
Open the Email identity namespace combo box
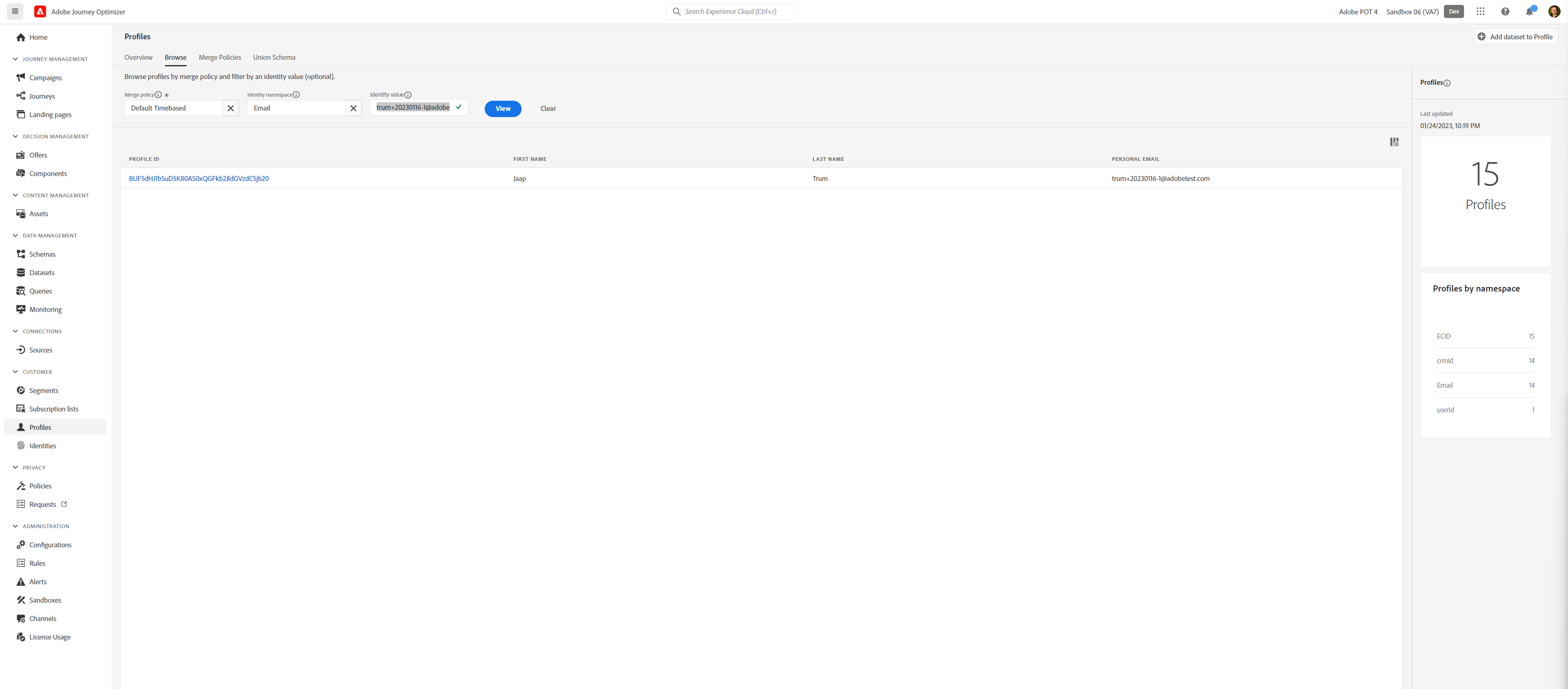coord(296,108)
